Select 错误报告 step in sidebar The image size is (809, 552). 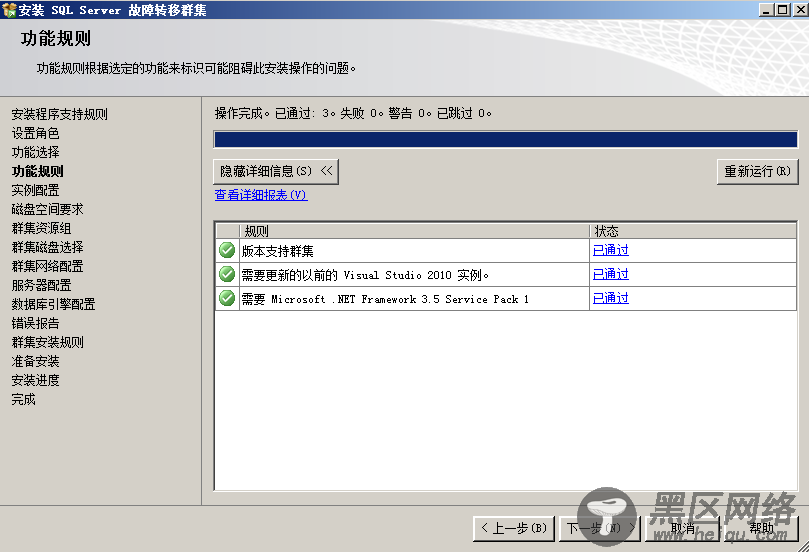(x=36, y=323)
